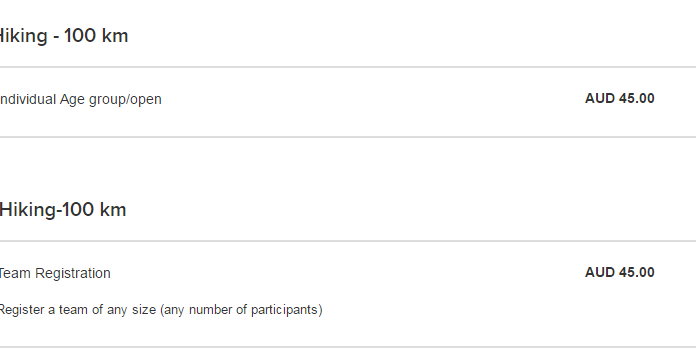This screenshot has width=696, height=360.
Task: Click the divider line under the first heading
Action: pyautogui.click(x=348, y=67)
